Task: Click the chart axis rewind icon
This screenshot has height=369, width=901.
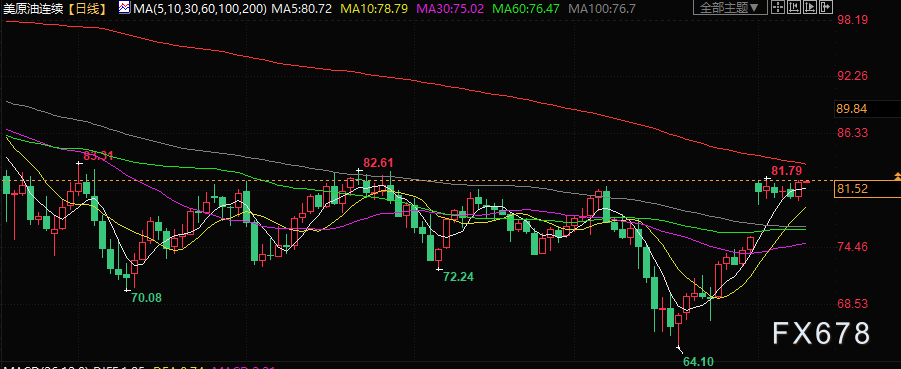Action: coord(794,7)
